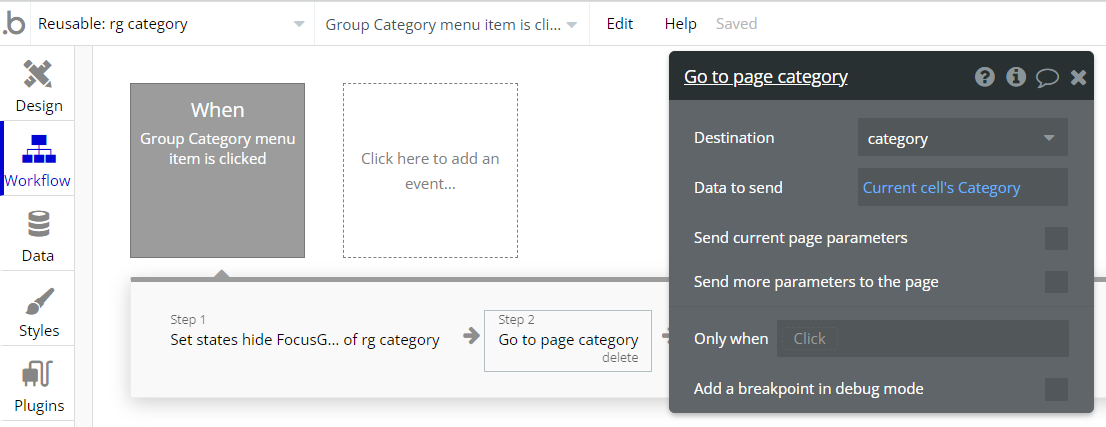Open the Edit menu
1106x427 pixels.
620,24
